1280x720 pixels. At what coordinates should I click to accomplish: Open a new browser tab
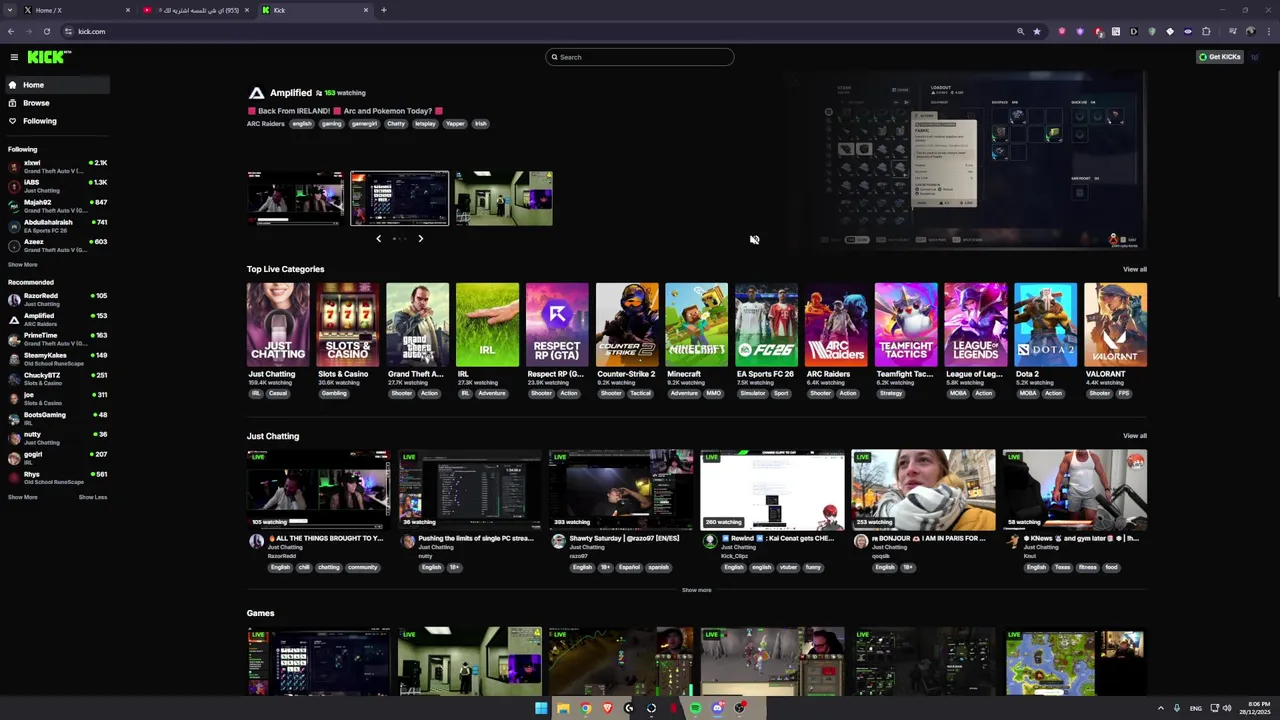(384, 10)
